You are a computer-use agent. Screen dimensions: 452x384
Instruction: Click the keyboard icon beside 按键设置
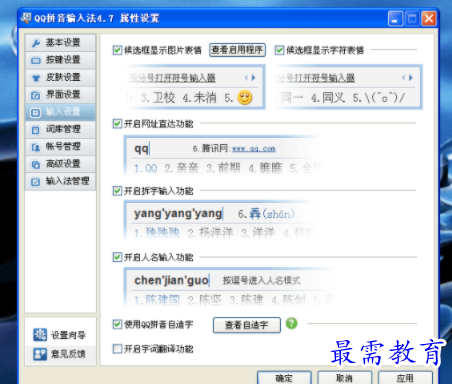pos(36,61)
